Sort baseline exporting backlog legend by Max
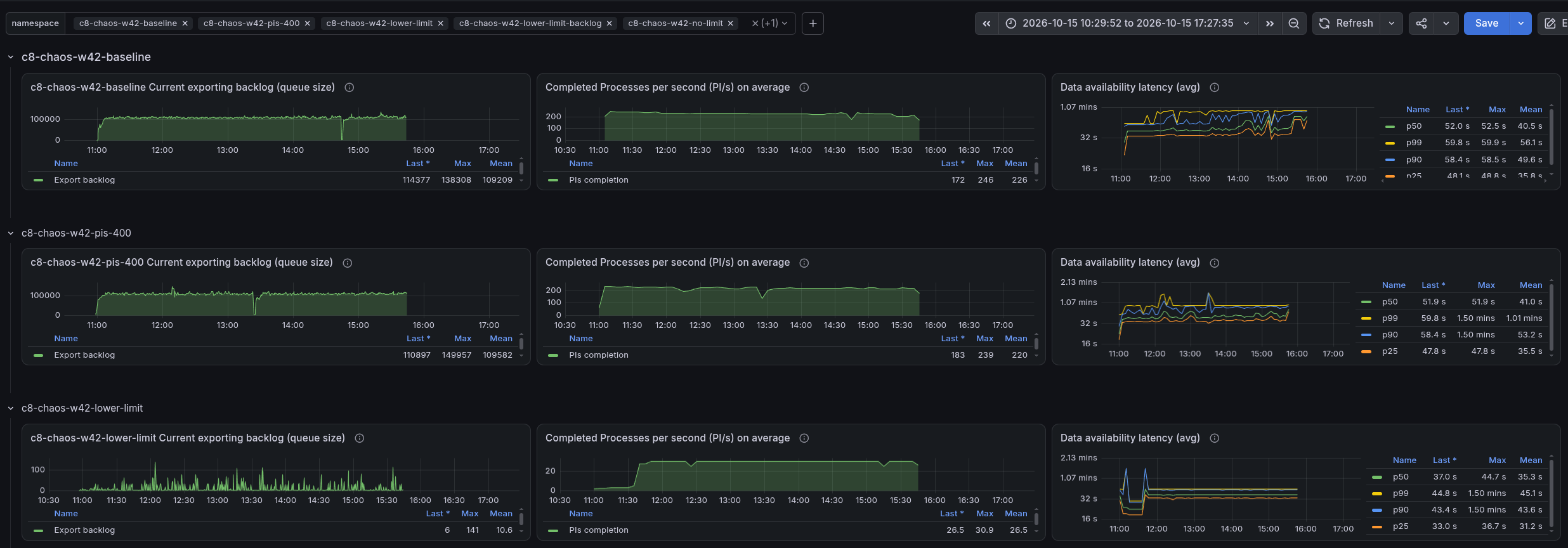This screenshot has height=548, width=1568. point(462,164)
